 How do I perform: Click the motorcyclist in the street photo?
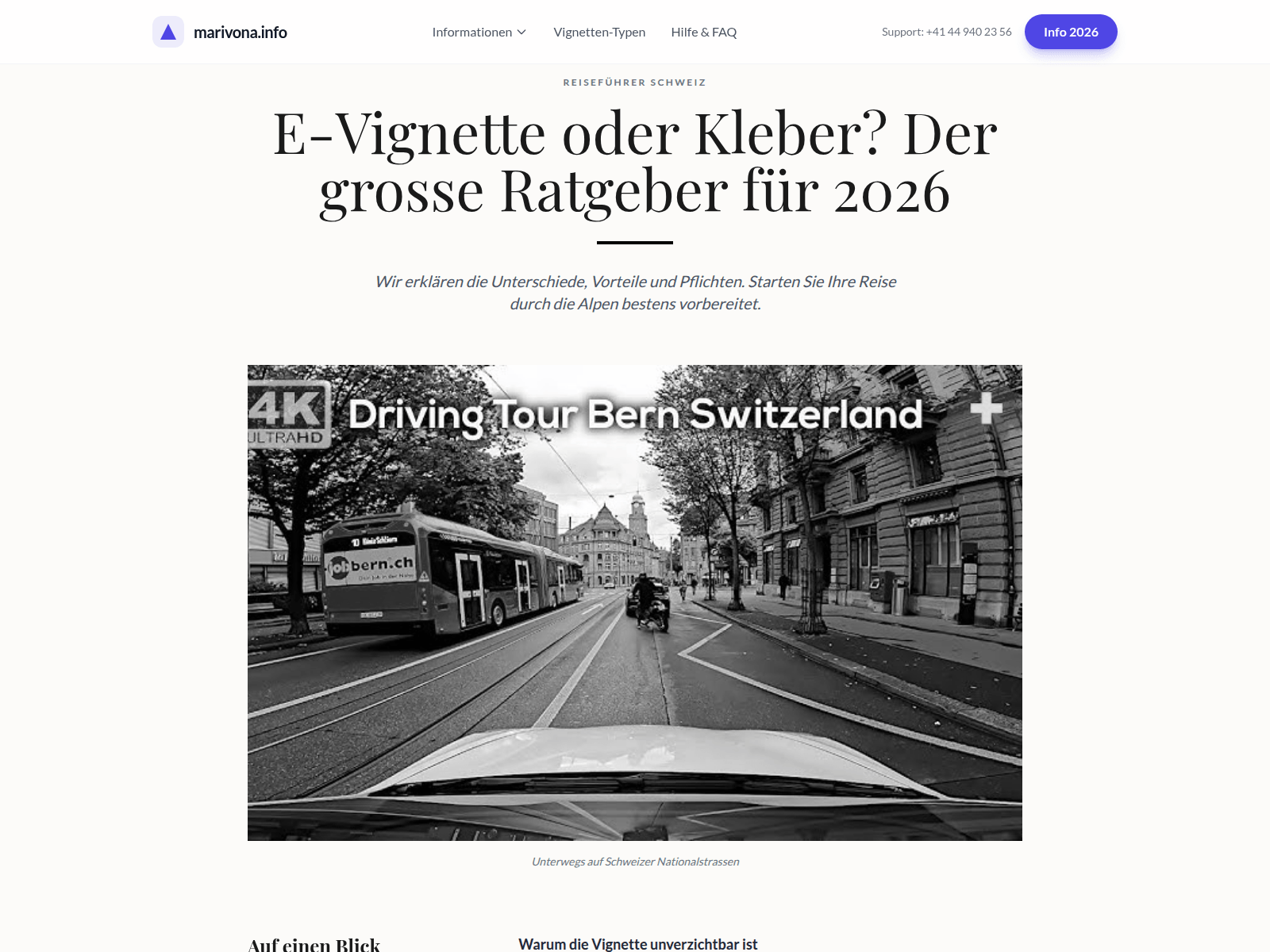tap(648, 601)
